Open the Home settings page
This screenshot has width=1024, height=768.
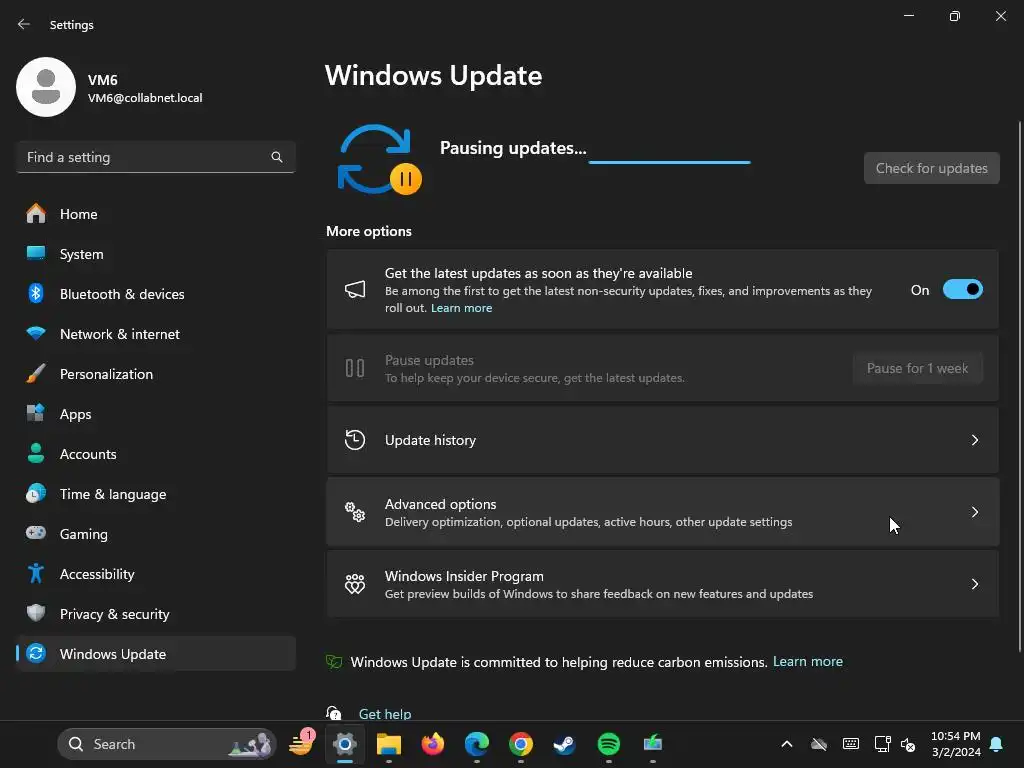pos(155,214)
